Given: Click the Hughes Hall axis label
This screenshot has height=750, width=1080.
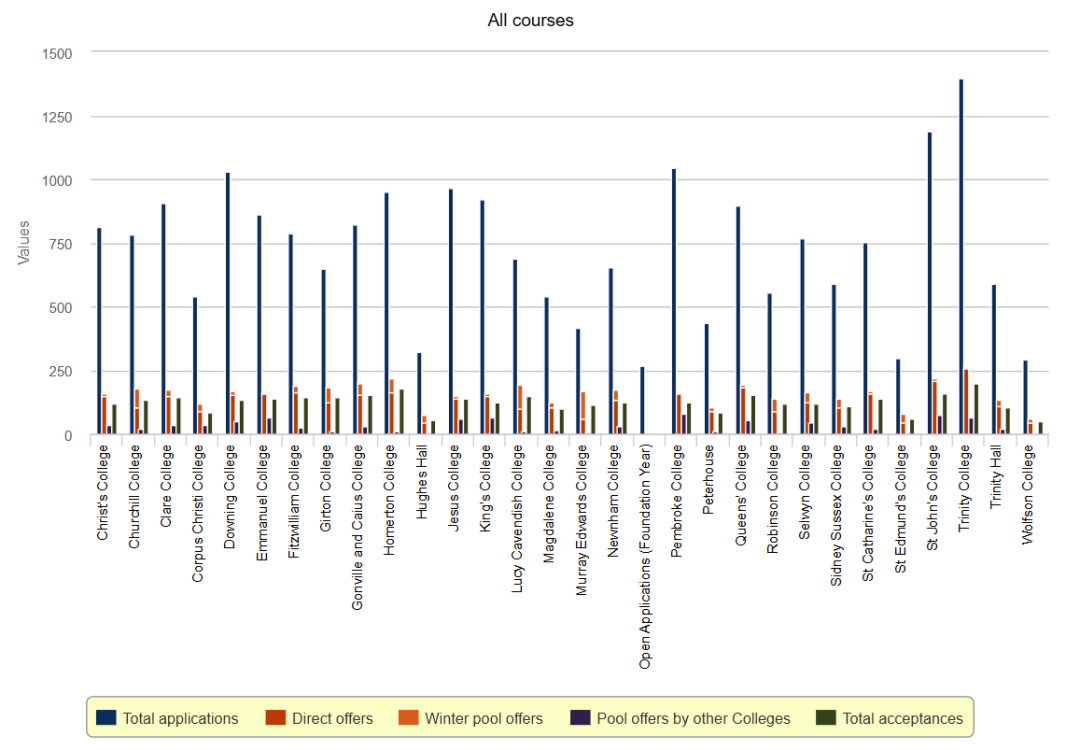Looking at the screenshot, I should pyautogui.click(x=422, y=481).
